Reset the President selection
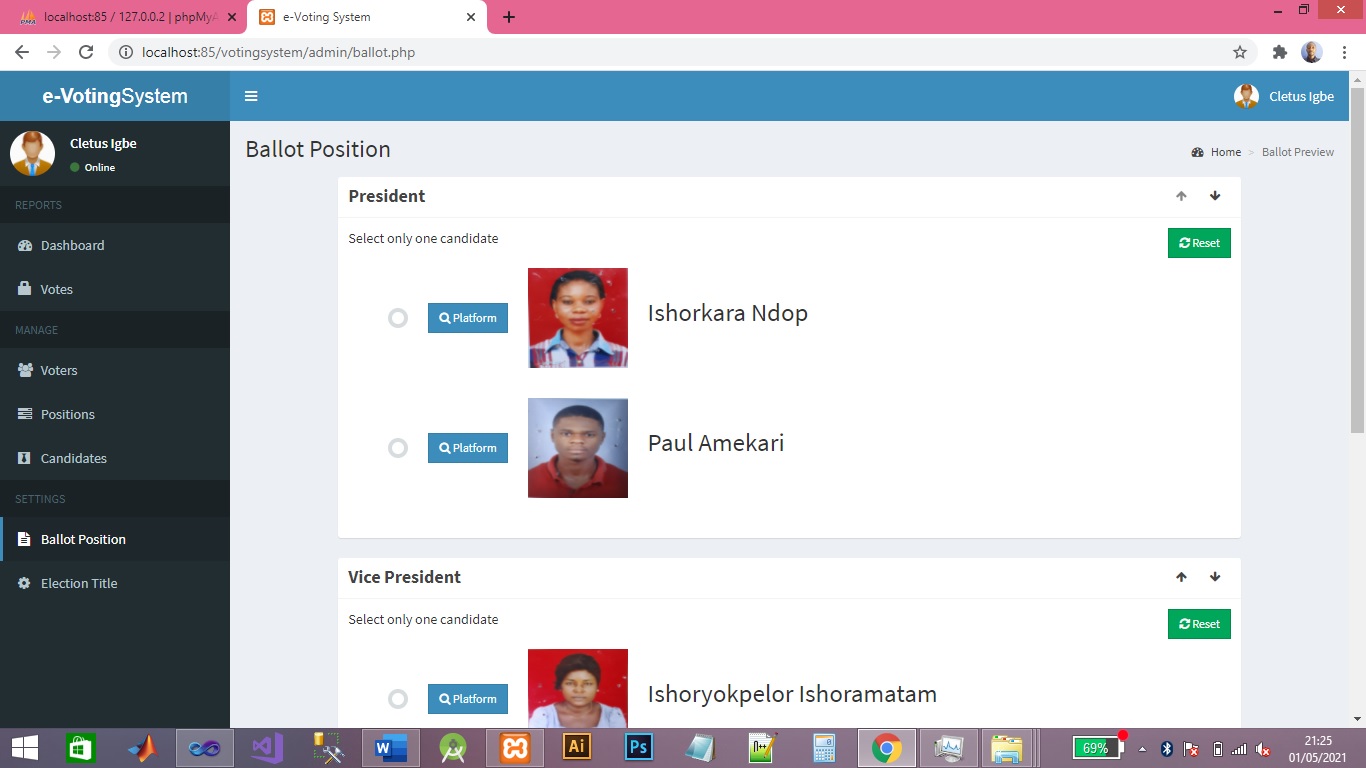This screenshot has height=768, width=1366. (1198, 242)
